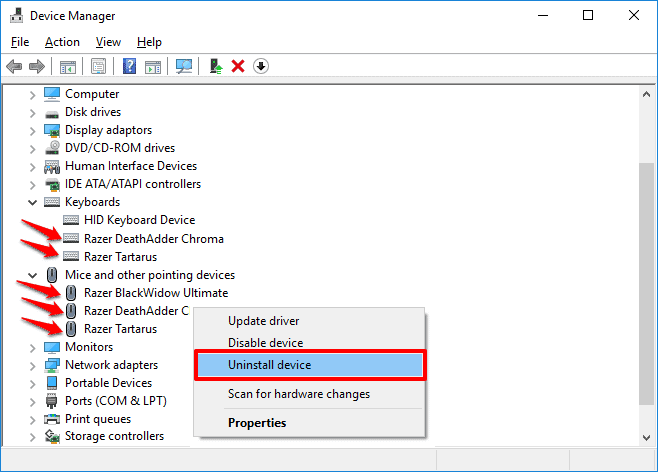The height and width of the screenshot is (472, 658).
Task: Click the Keyboards category keyboard icon
Action: point(52,202)
